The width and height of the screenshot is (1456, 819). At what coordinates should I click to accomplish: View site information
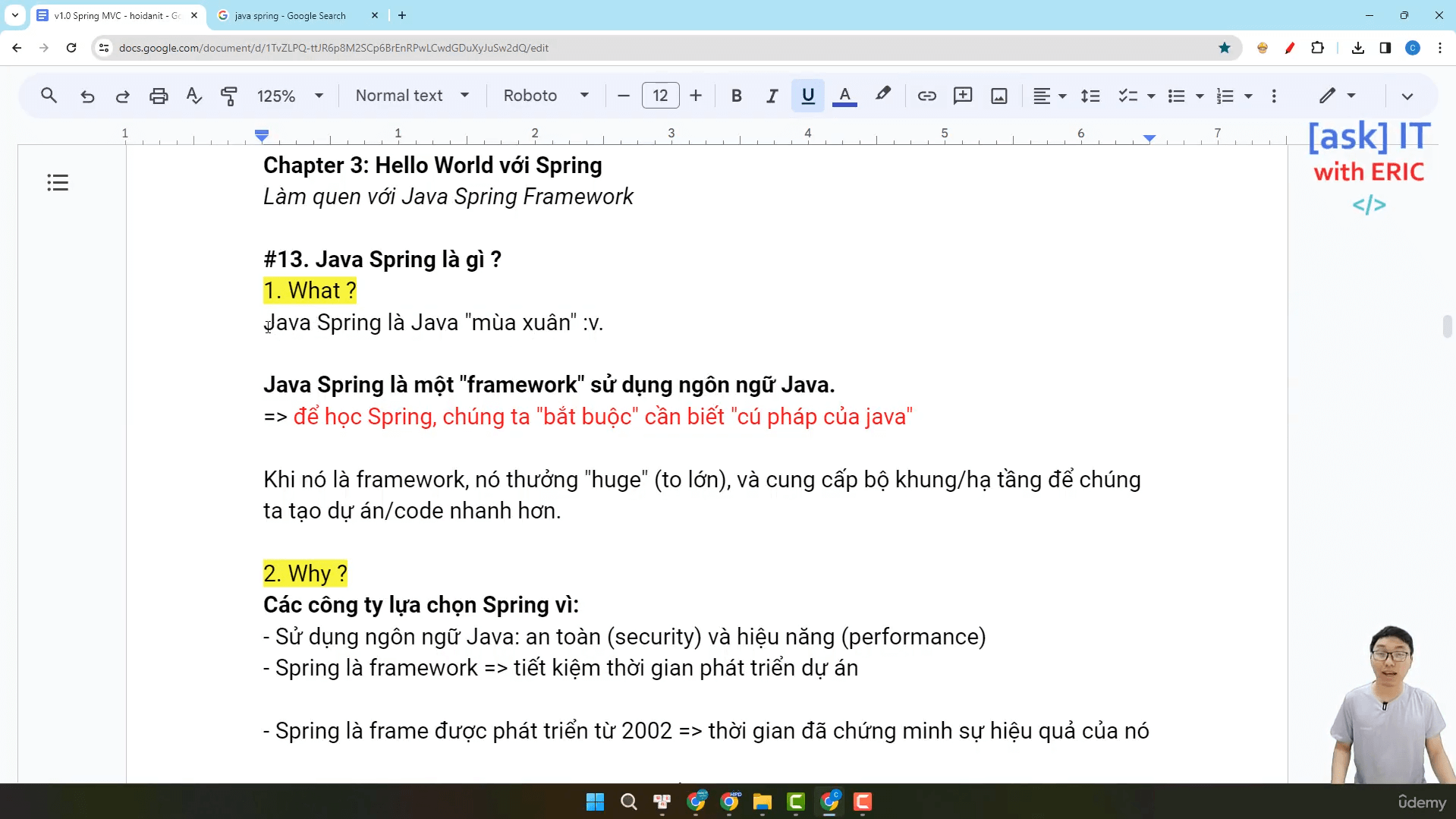(x=104, y=48)
